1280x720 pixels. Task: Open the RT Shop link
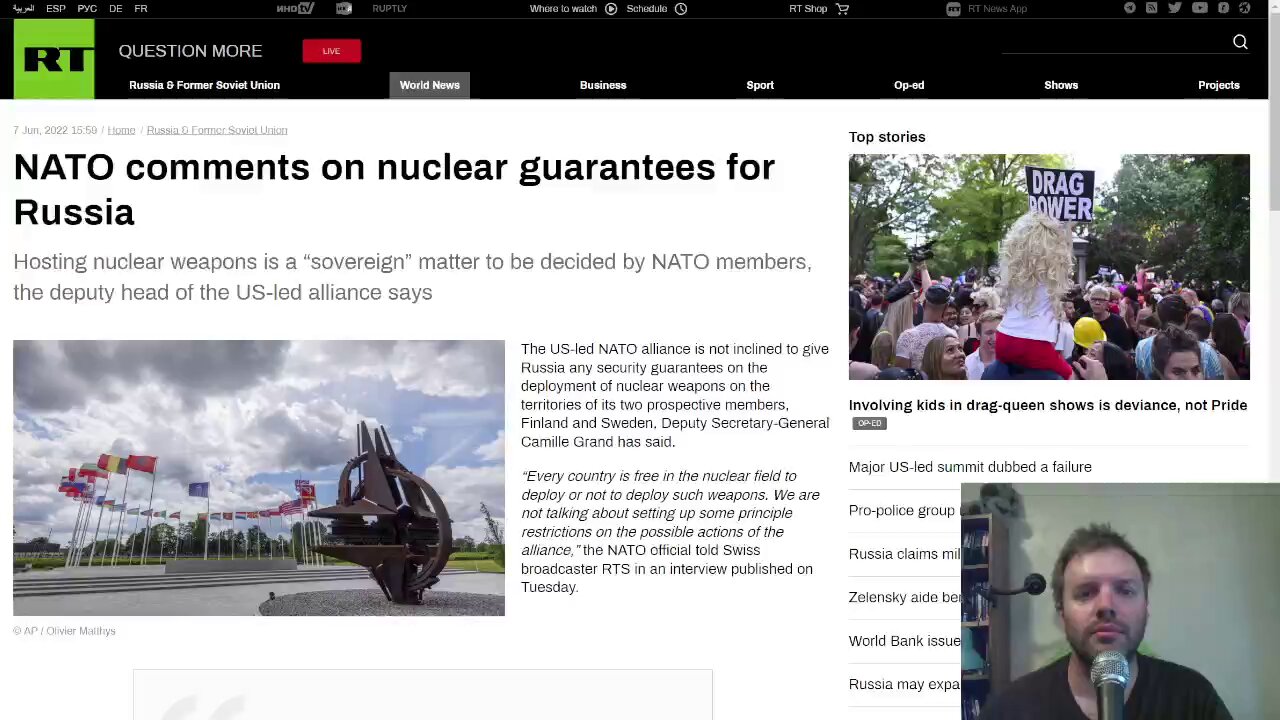(808, 8)
